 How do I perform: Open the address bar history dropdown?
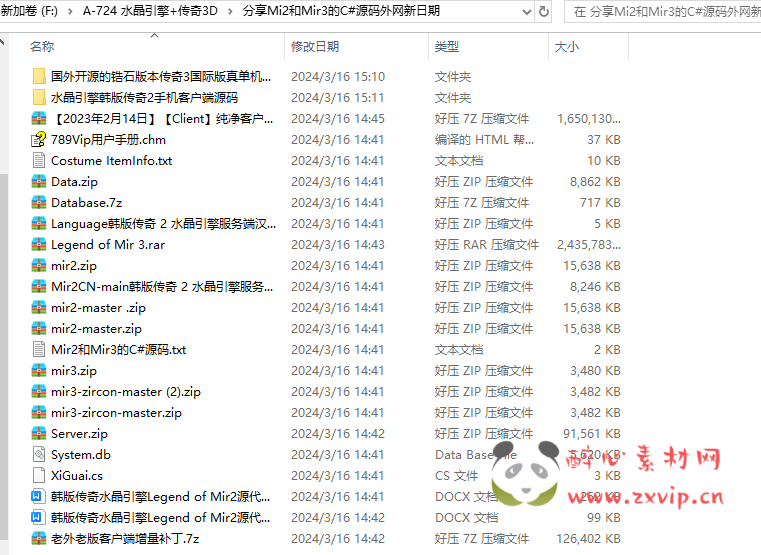click(x=527, y=12)
